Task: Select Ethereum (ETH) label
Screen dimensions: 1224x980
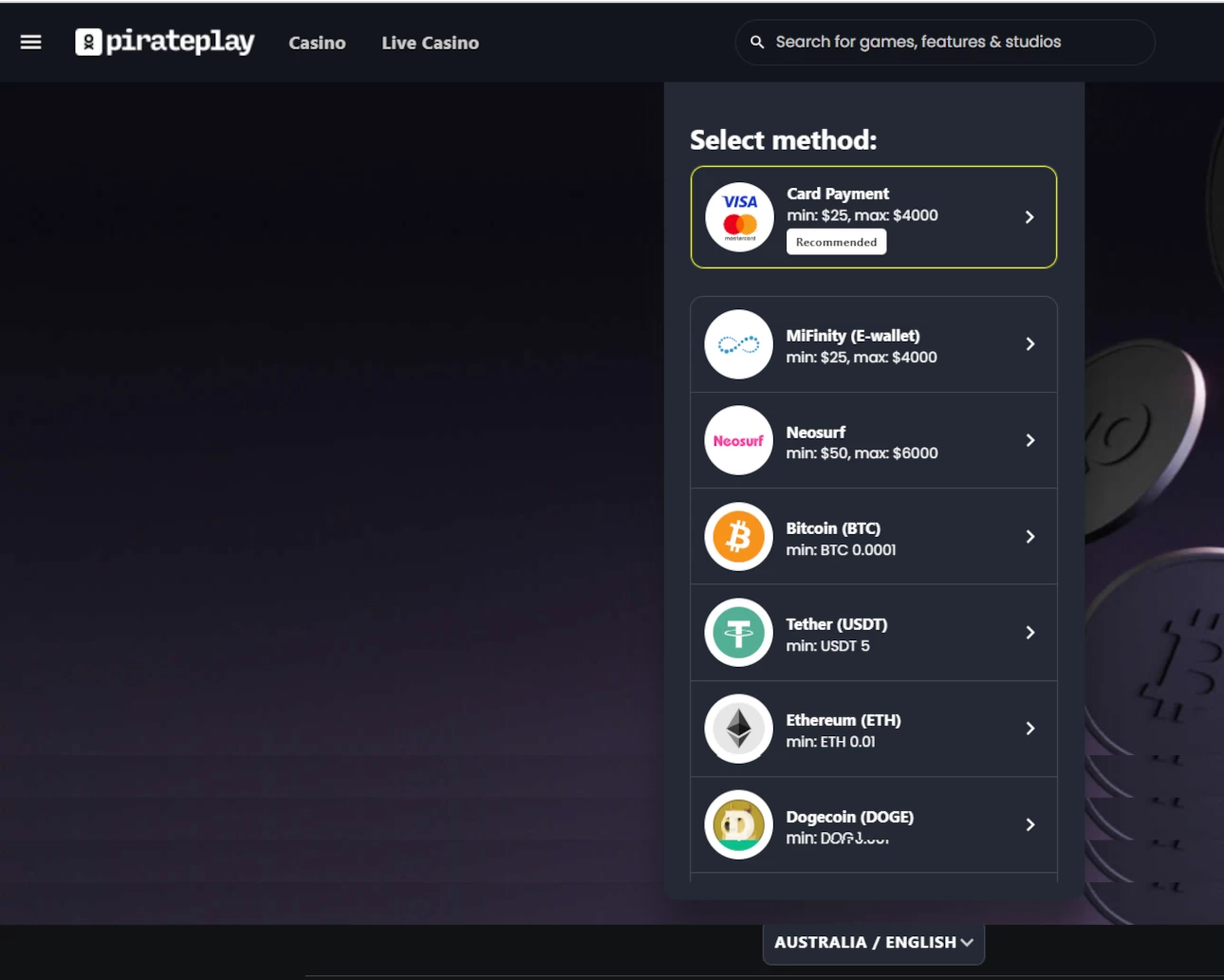Action: [844, 720]
